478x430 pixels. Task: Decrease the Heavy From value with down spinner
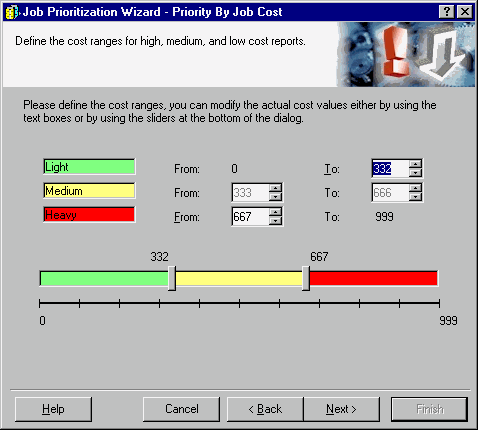pos(275,221)
